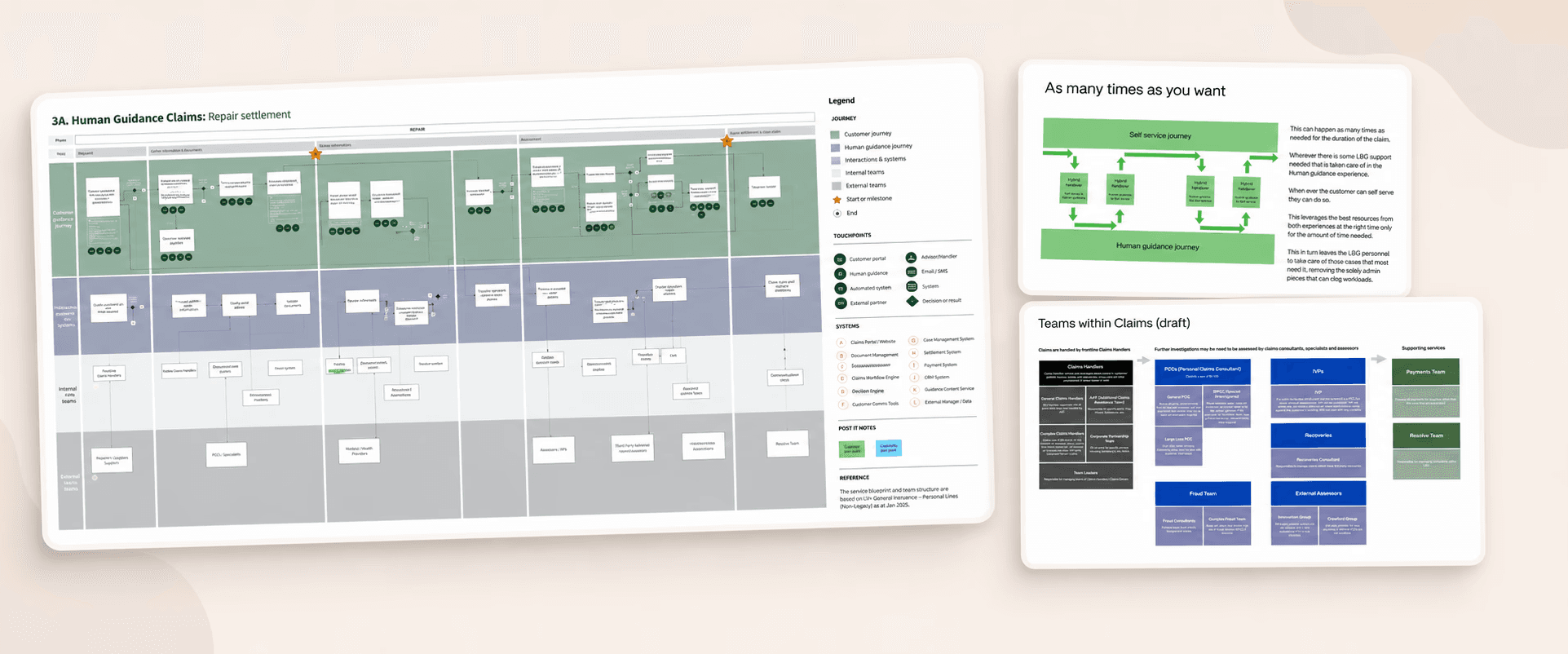Select the letter G icon for Case Management System

tap(913, 340)
